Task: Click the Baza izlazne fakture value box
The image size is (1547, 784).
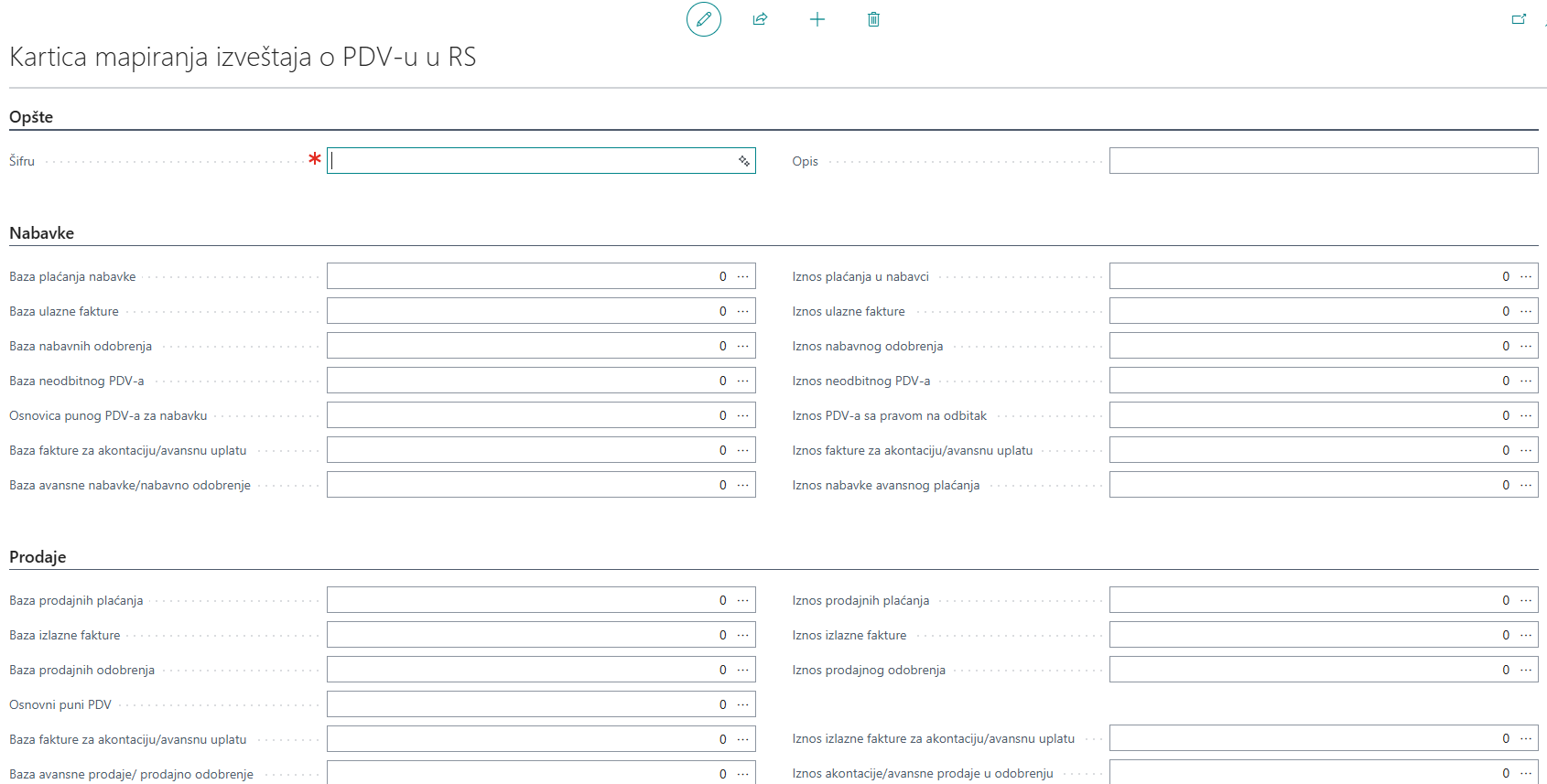Action: point(526,635)
